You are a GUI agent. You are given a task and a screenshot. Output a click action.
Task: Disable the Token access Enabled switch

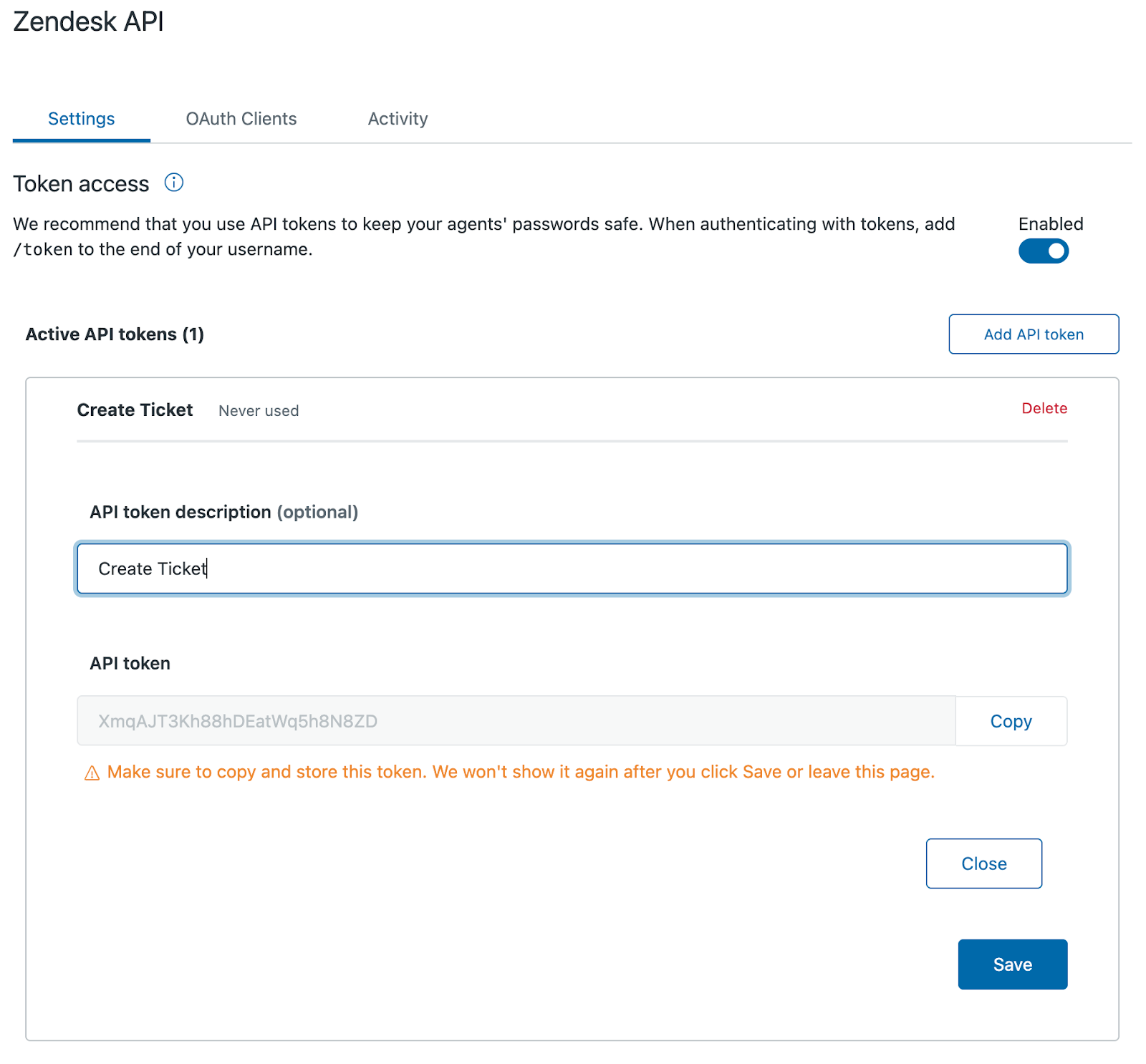click(x=1043, y=251)
